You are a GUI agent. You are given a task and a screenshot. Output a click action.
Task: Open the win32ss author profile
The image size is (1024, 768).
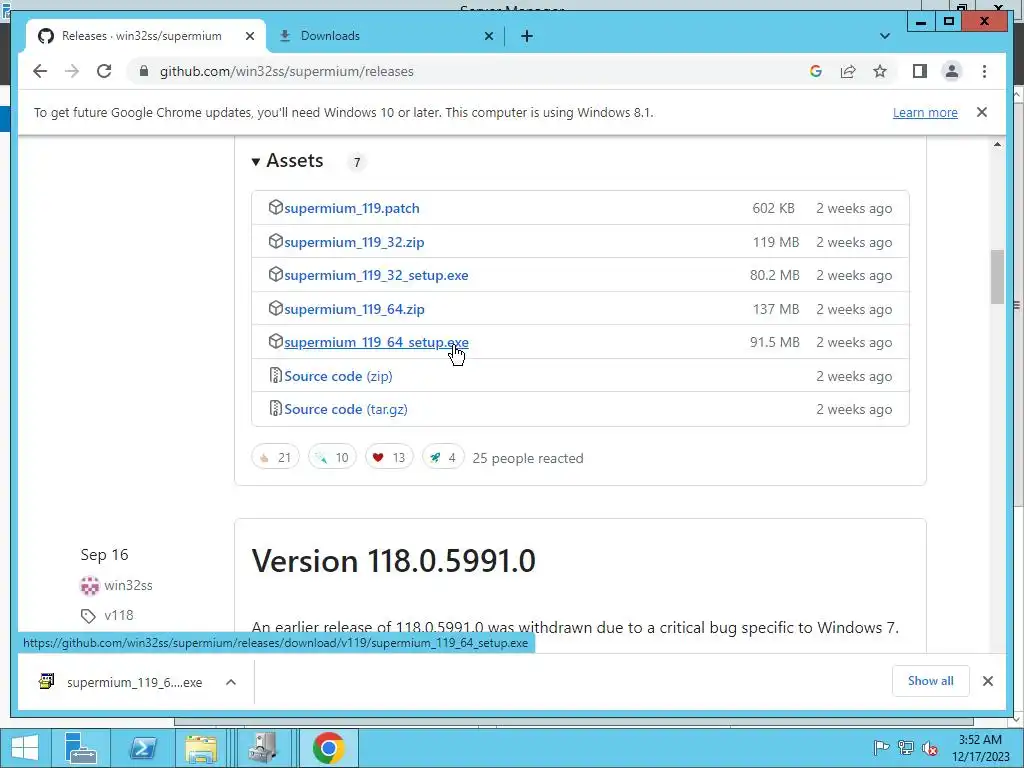point(128,585)
